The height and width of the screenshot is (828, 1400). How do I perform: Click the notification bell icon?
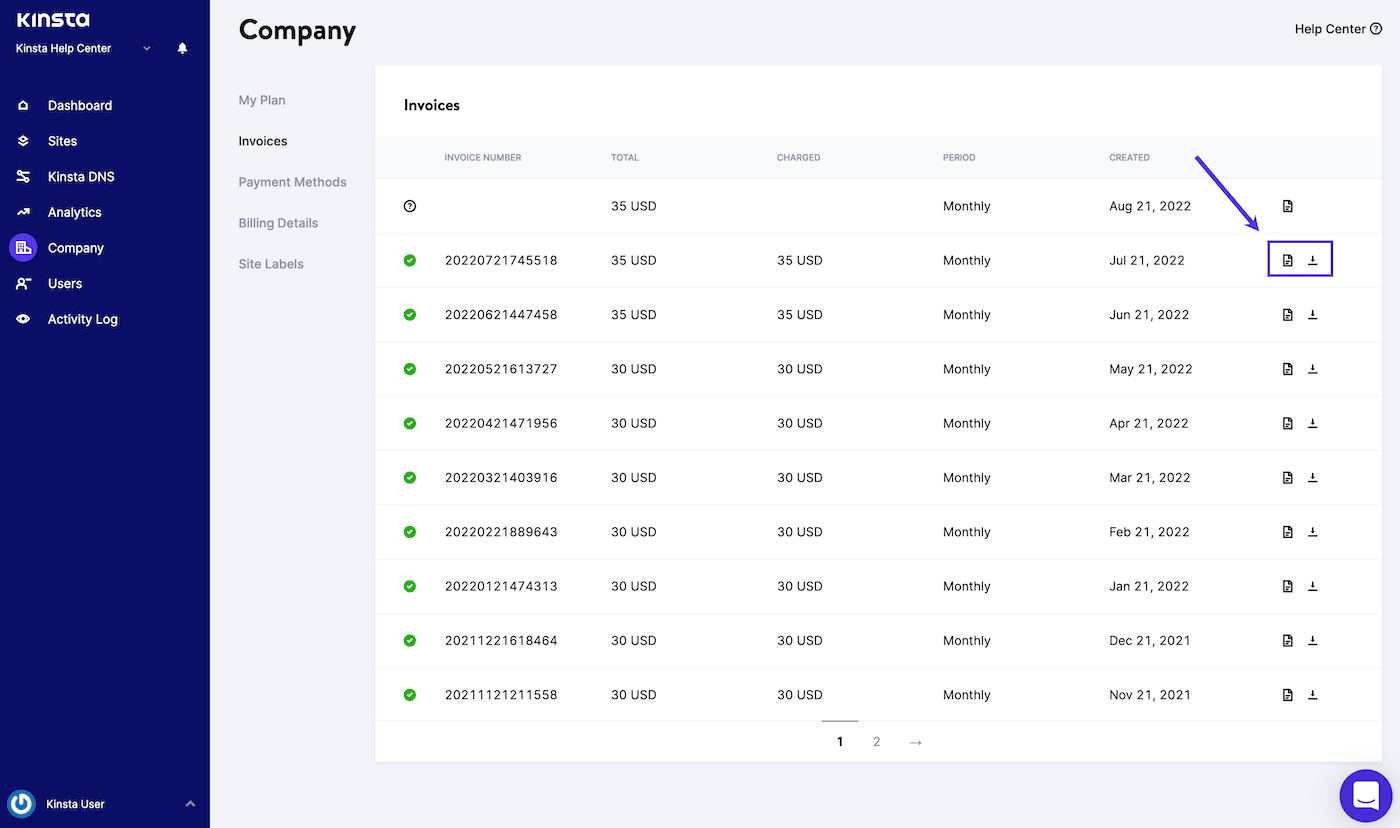[x=182, y=48]
